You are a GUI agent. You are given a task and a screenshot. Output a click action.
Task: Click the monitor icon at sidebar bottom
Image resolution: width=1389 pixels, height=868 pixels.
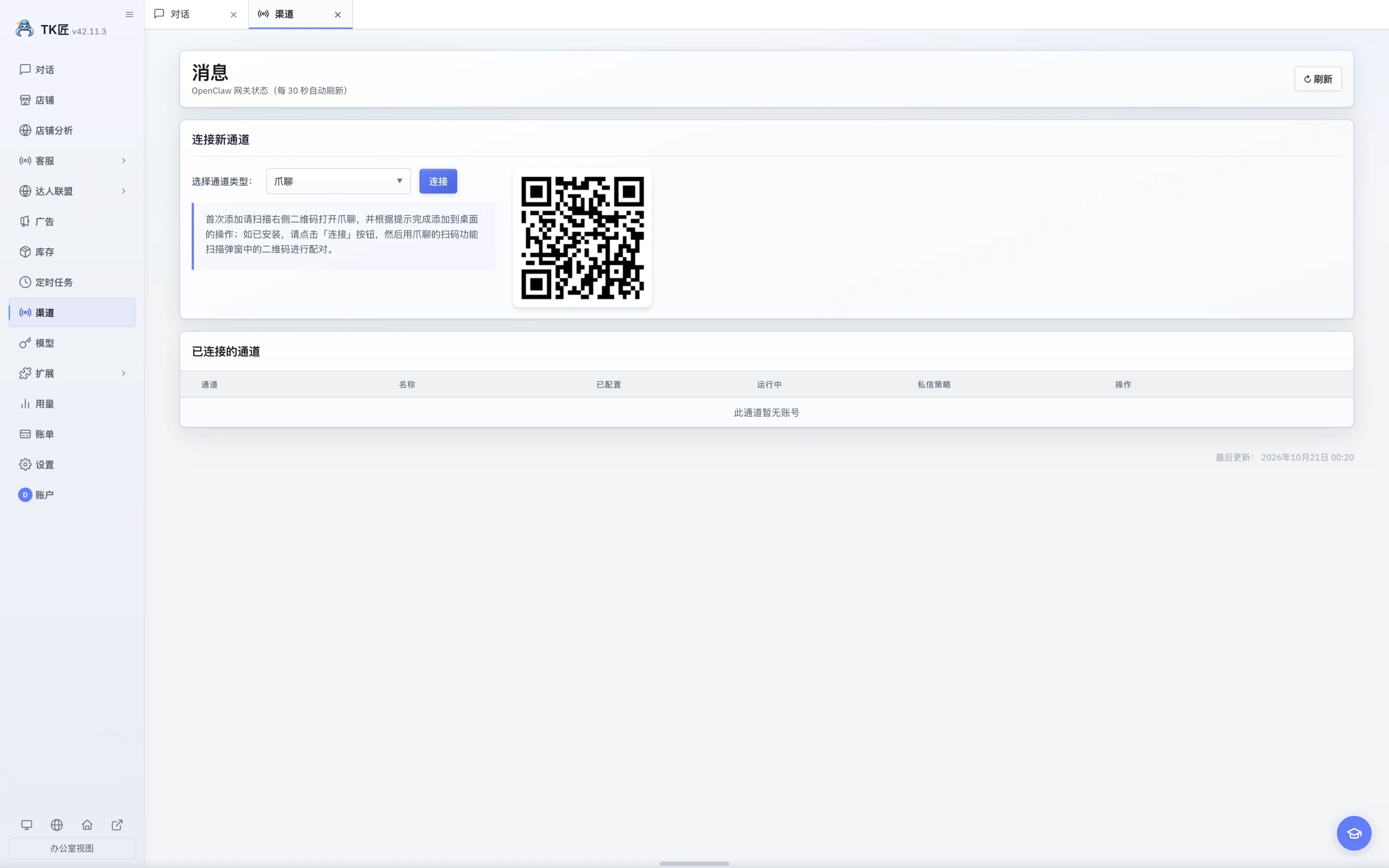[x=27, y=825]
